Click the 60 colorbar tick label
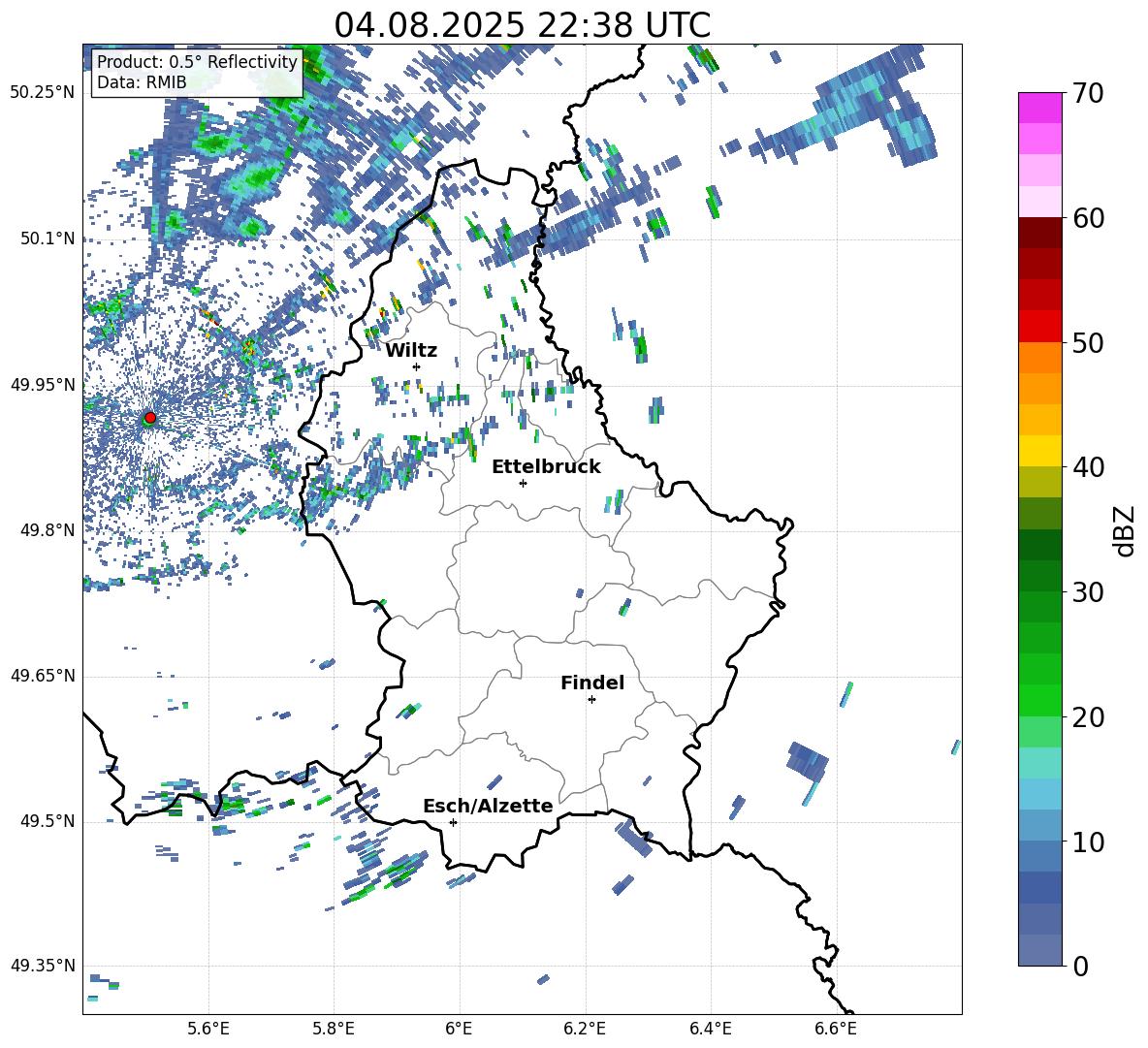This screenshot has width=1148, height=1048. click(x=1088, y=218)
